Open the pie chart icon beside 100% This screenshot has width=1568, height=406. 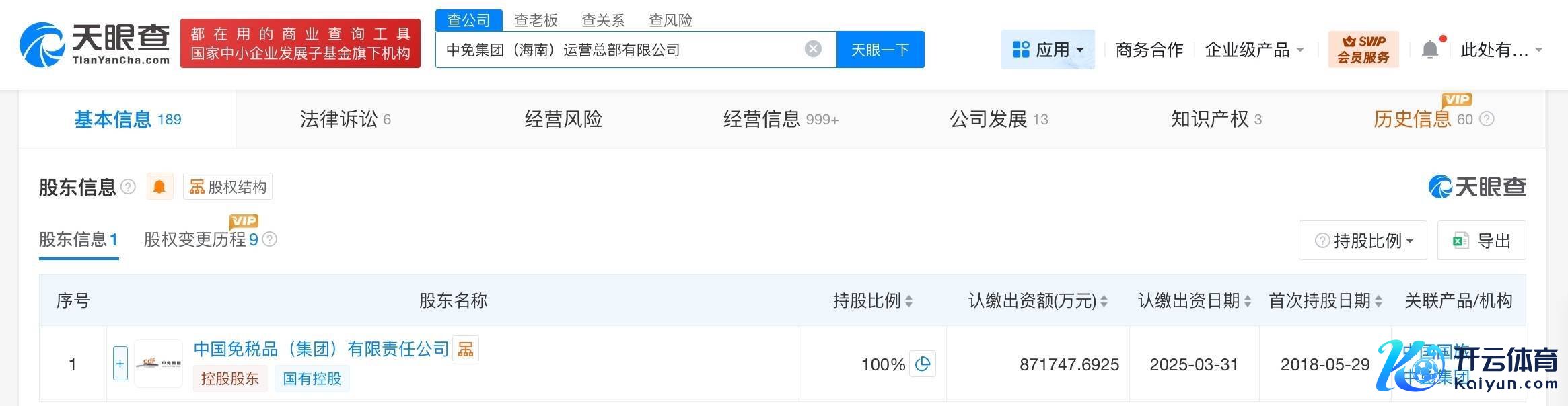[x=923, y=364]
